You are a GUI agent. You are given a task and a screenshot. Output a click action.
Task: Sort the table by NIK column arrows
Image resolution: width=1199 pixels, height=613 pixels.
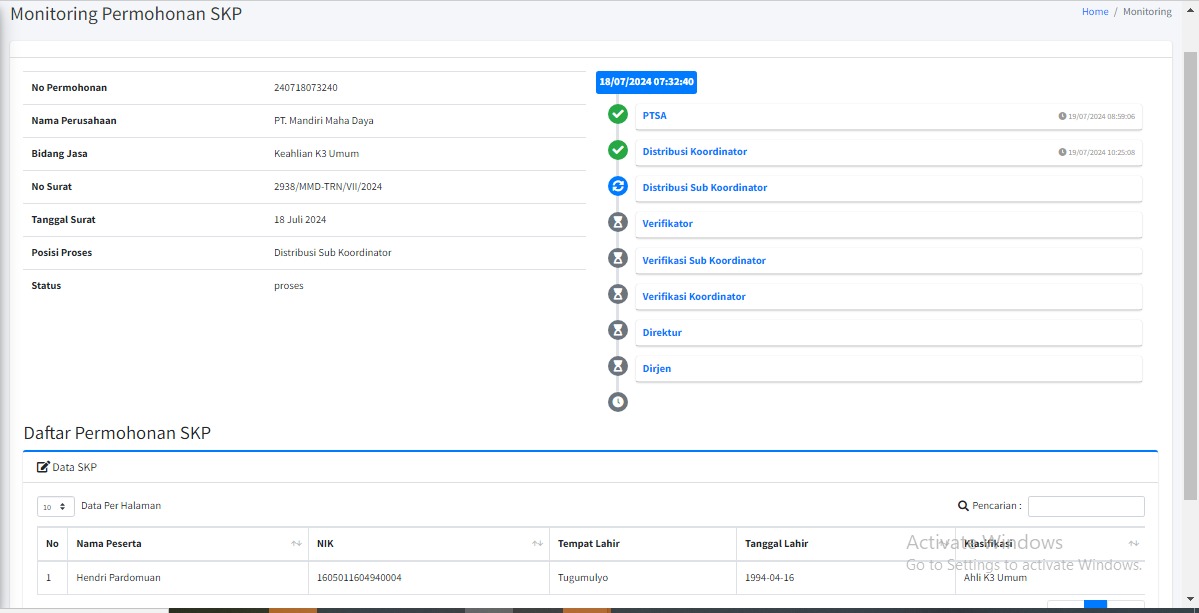click(537, 544)
